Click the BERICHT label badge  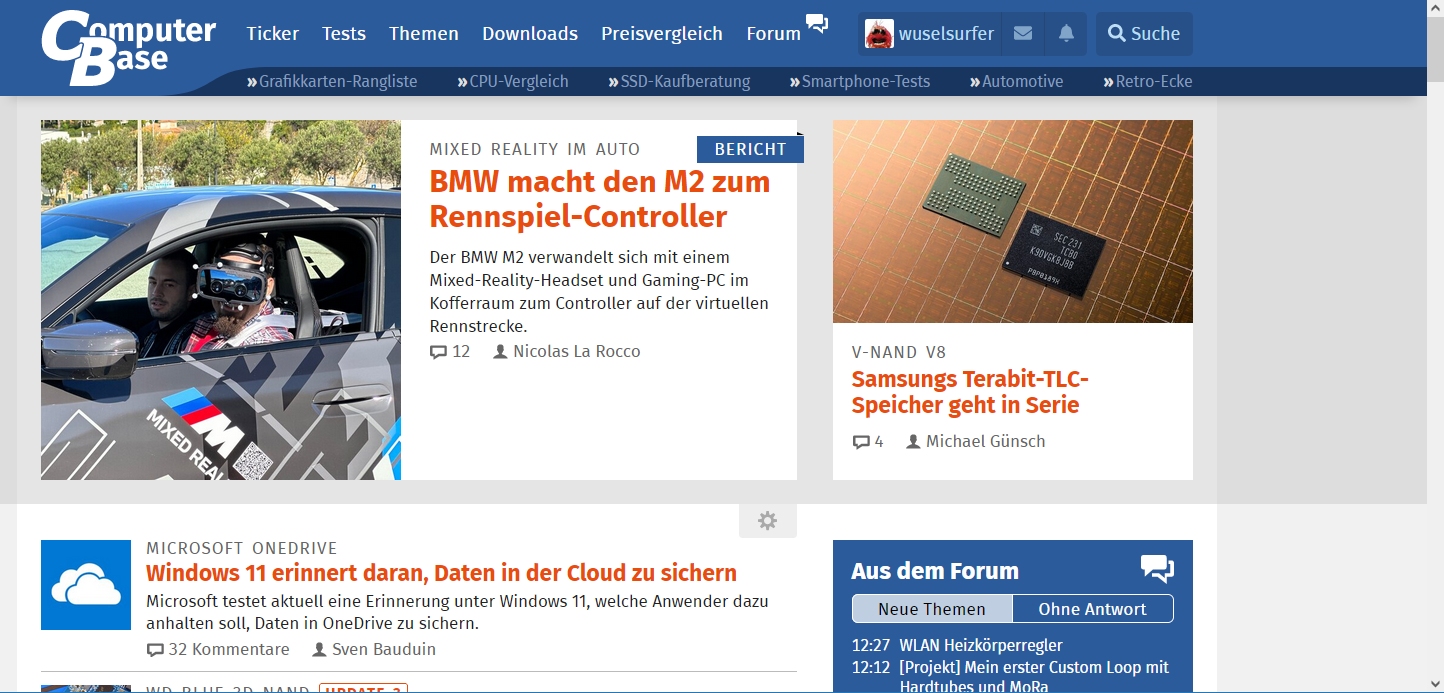(750, 149)
